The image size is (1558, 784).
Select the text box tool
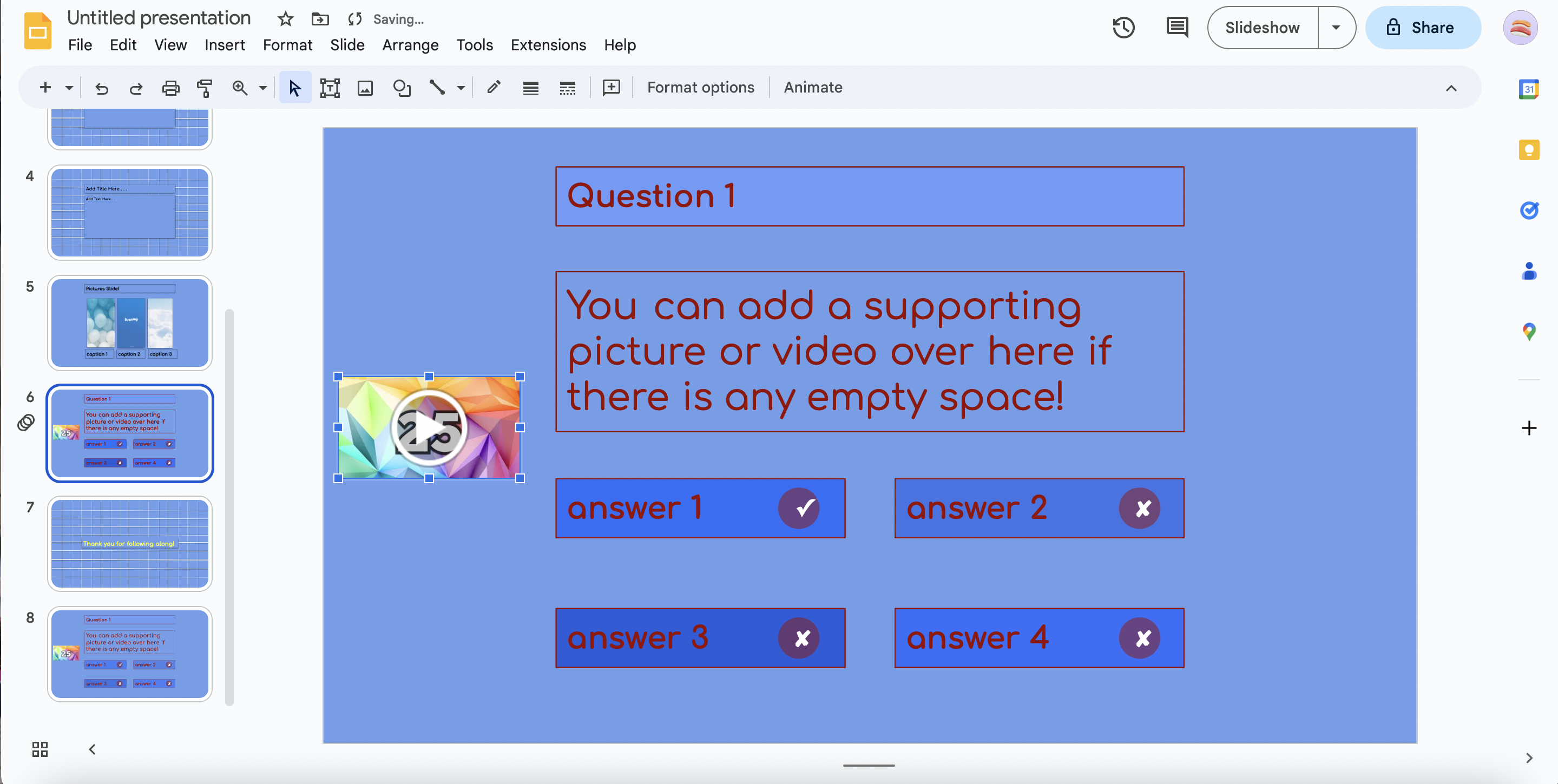330,88
